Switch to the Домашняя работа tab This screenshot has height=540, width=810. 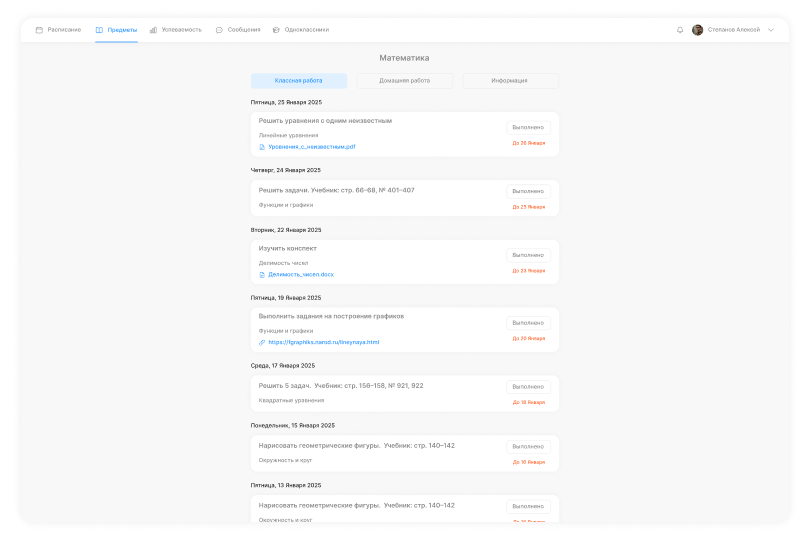[405, 80]
